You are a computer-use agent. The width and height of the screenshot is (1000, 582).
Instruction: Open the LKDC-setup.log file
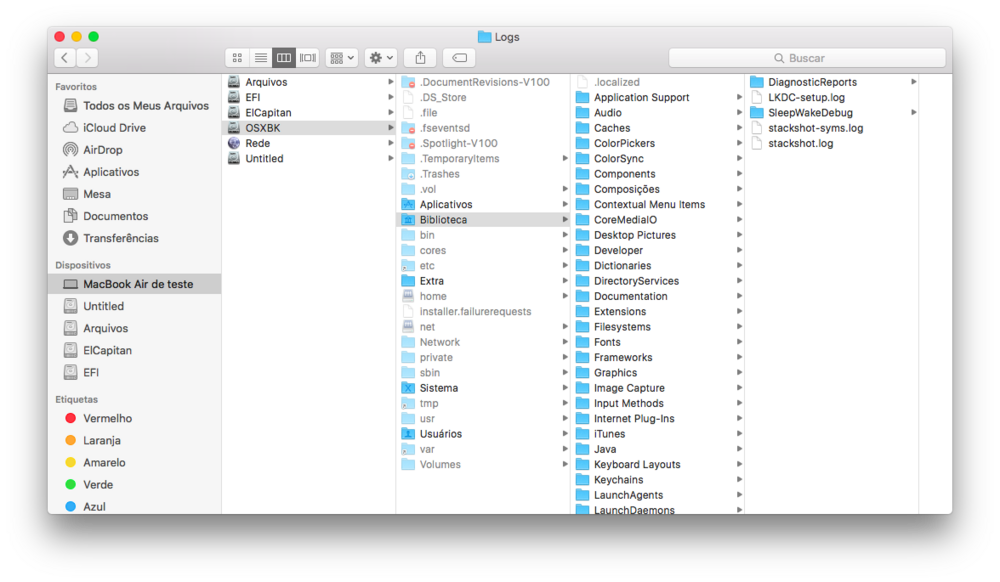[806, 98]
